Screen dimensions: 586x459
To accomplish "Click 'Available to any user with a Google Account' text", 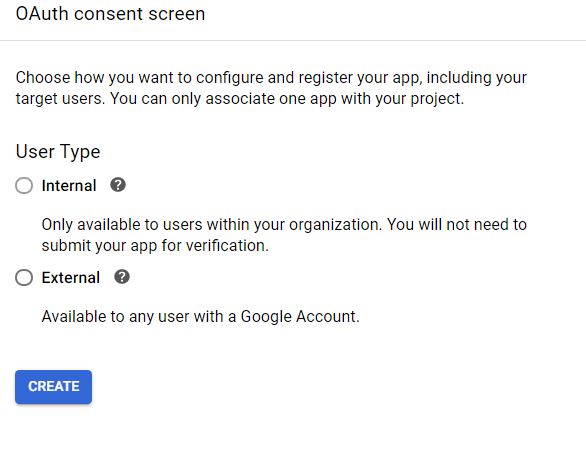I will [200, 317].
